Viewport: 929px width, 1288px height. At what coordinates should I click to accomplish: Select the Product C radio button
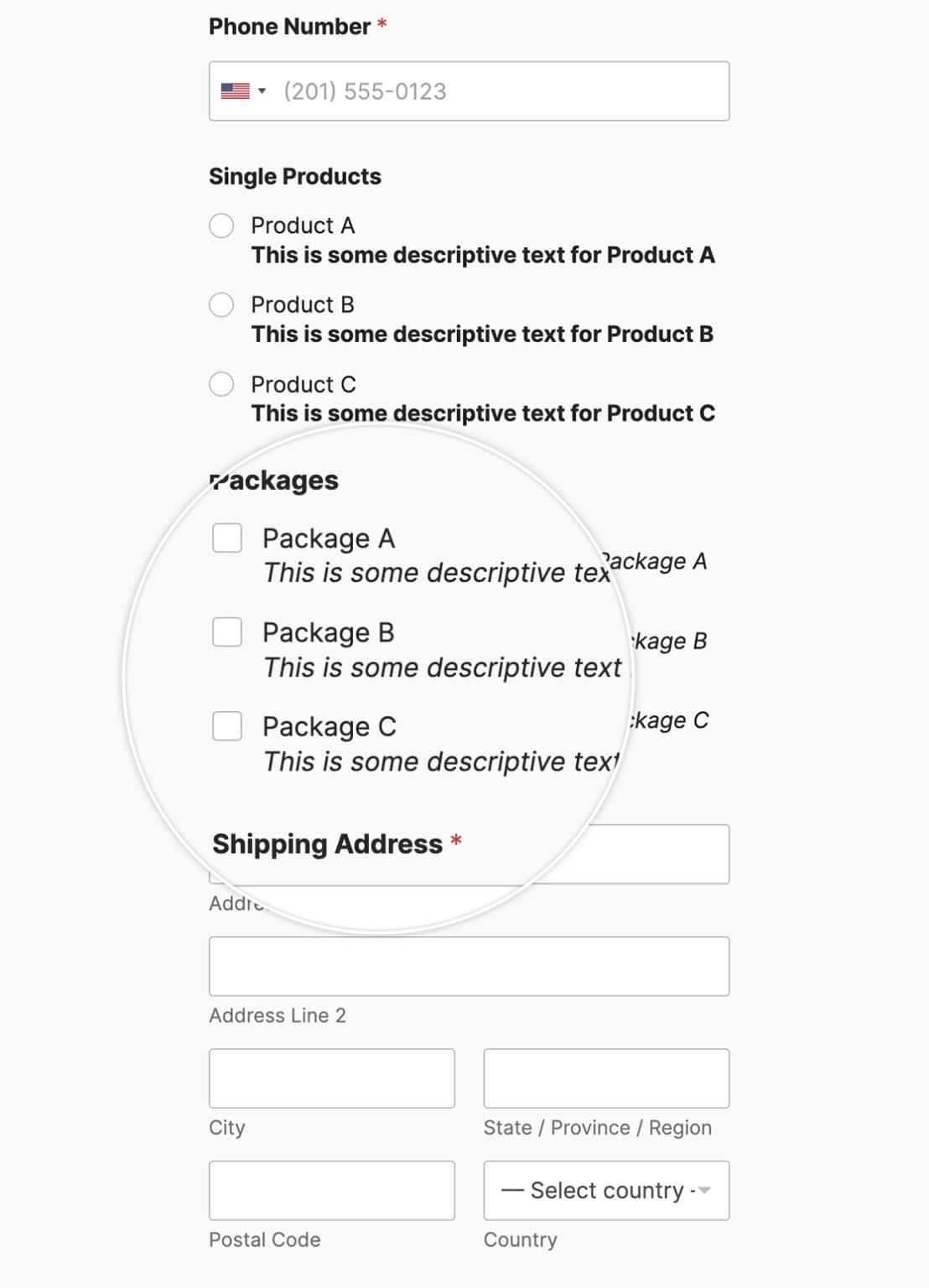pyautogui.click(x=222, y=383)
